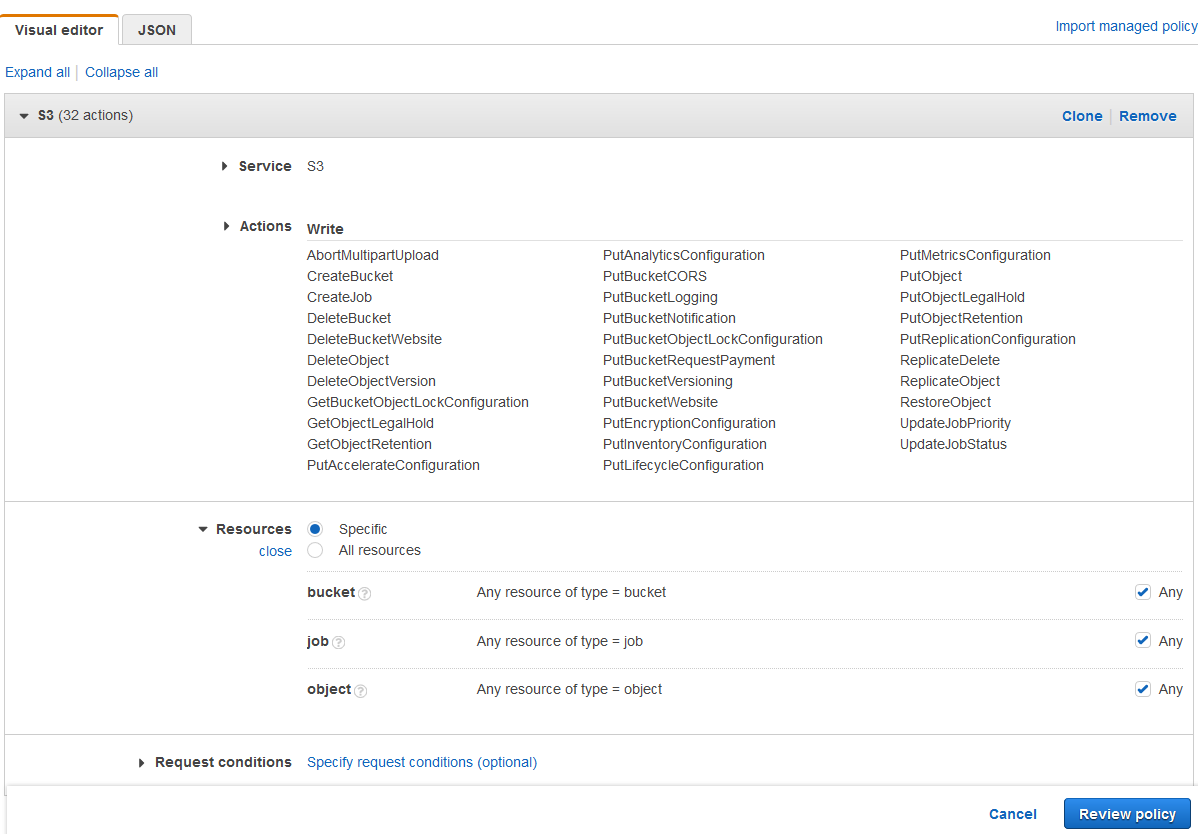Click the bucket resource help icon
The image size is (1198, 834).
click(364, 593)
